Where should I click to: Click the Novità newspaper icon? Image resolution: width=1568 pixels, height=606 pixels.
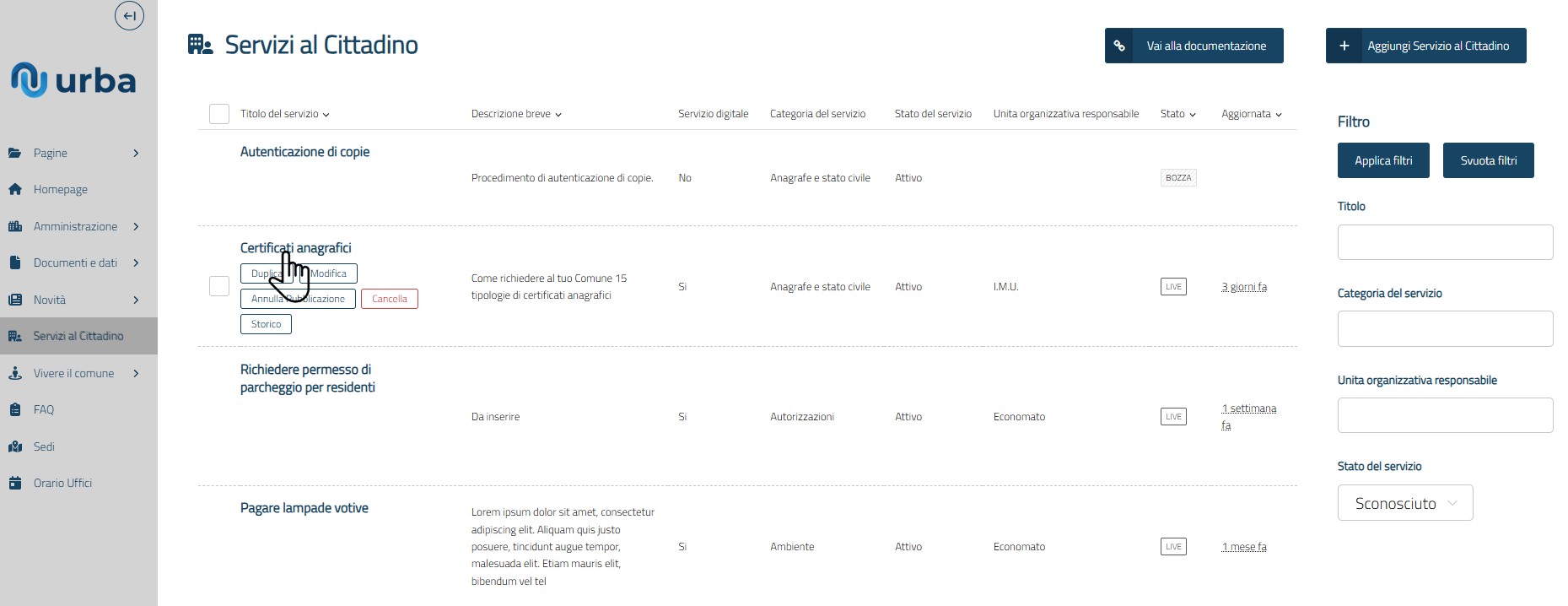tap(15, 300)
